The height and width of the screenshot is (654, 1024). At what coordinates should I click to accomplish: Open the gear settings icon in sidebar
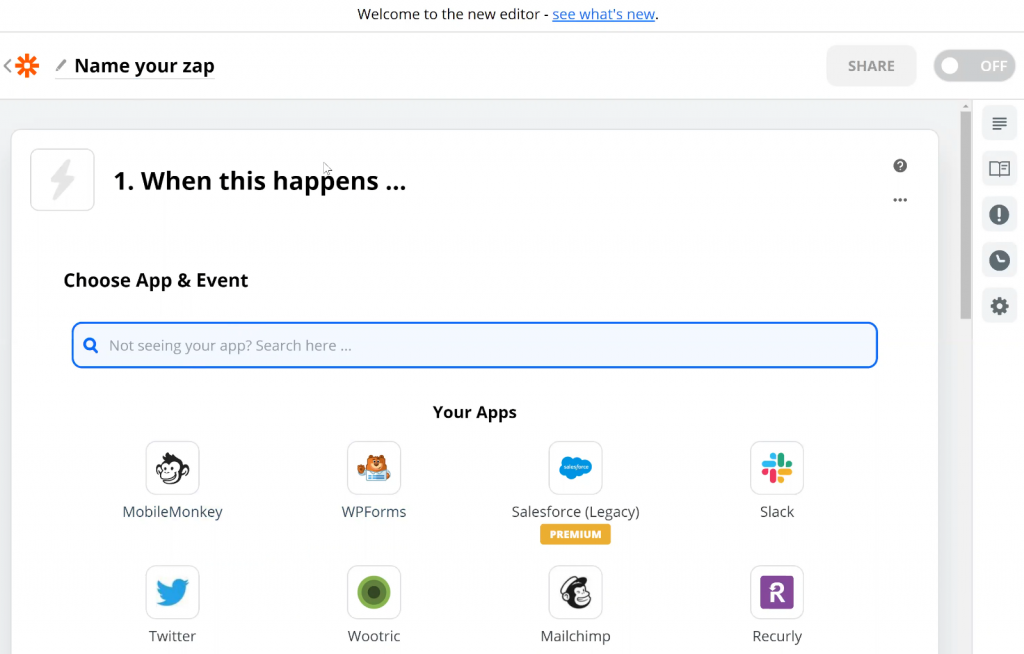click(999, 306)
